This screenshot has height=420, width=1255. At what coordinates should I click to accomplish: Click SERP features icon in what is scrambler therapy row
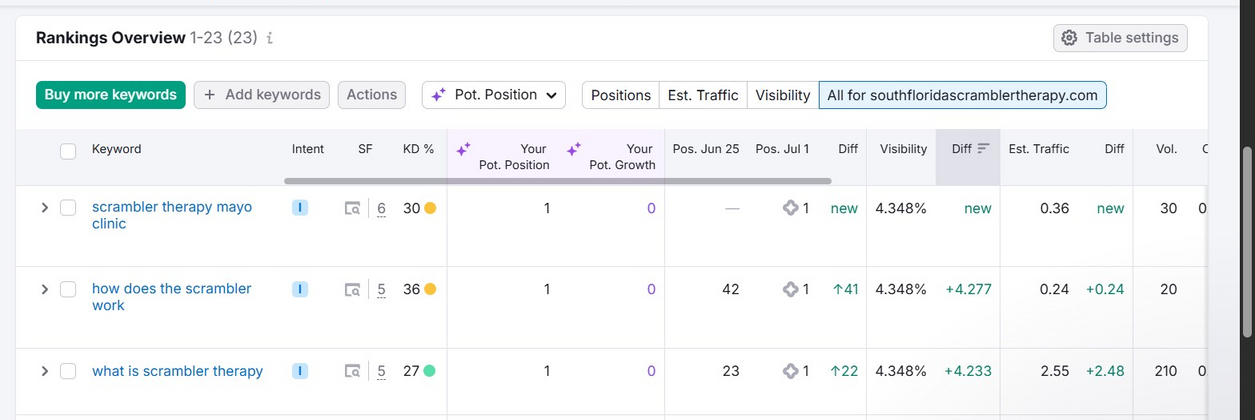coord(352,371)
